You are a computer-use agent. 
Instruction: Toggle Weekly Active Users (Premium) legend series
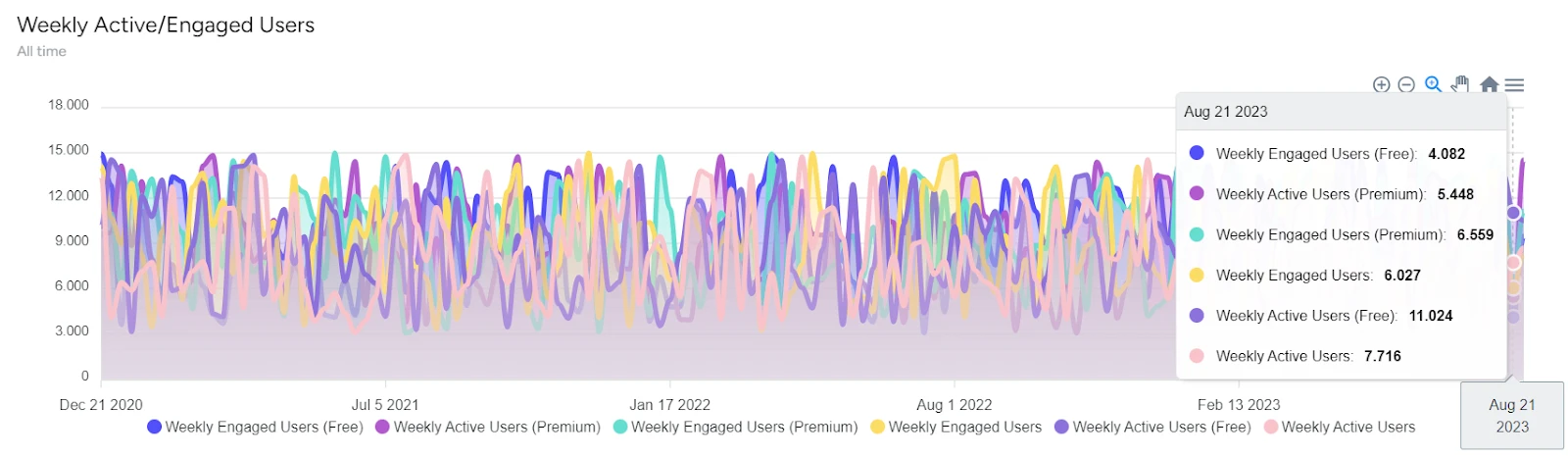[488, 427]
